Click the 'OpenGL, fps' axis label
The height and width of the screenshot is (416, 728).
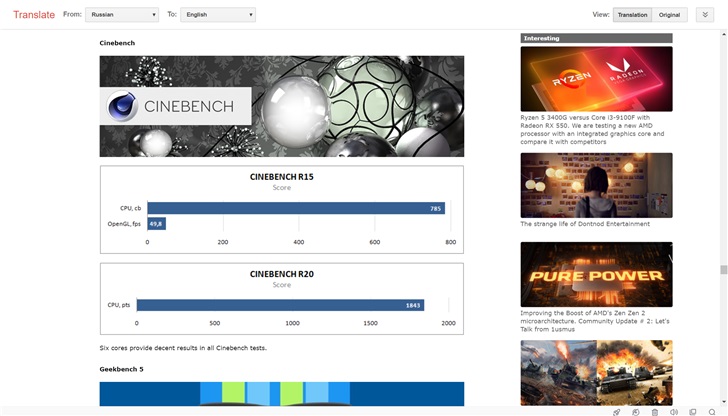(124, 224)
